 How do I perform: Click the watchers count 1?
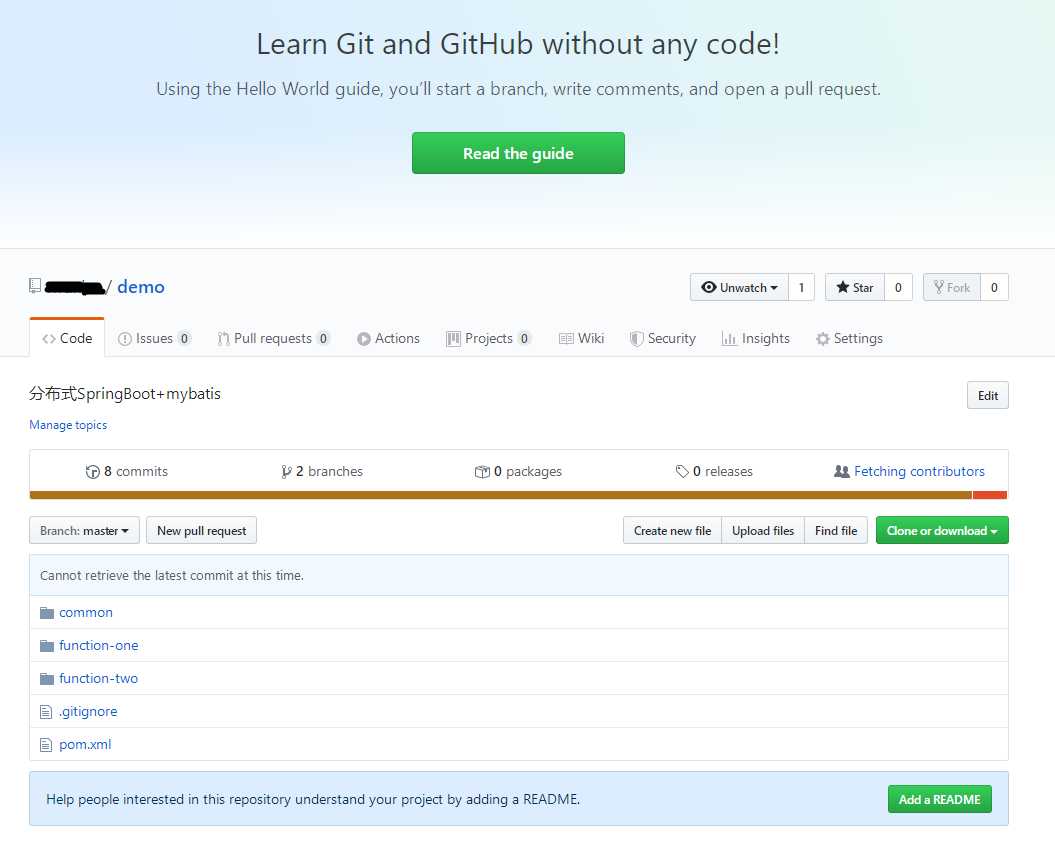(801, 287)
